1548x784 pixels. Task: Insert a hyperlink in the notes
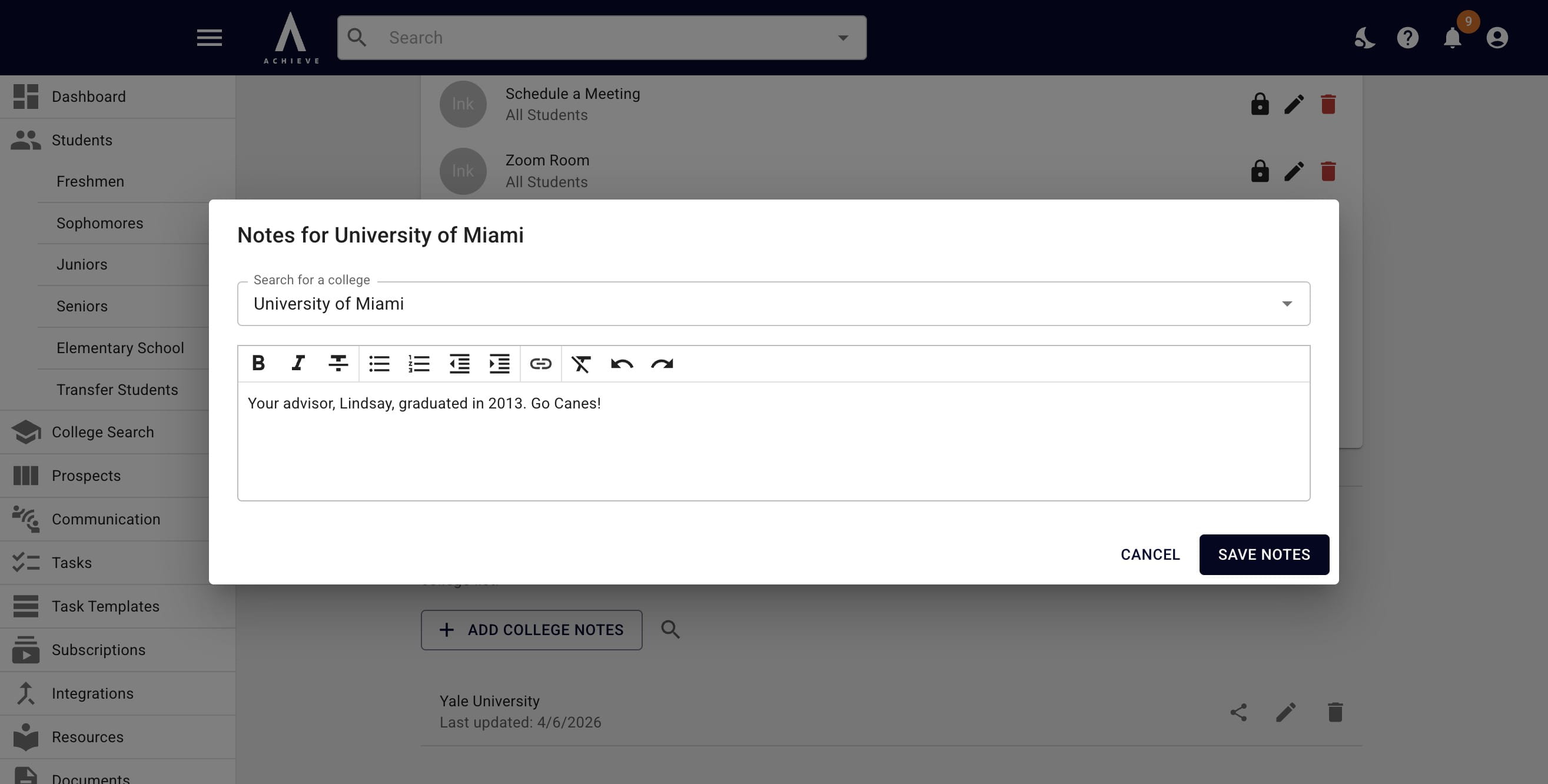click(x=540, y=364)
